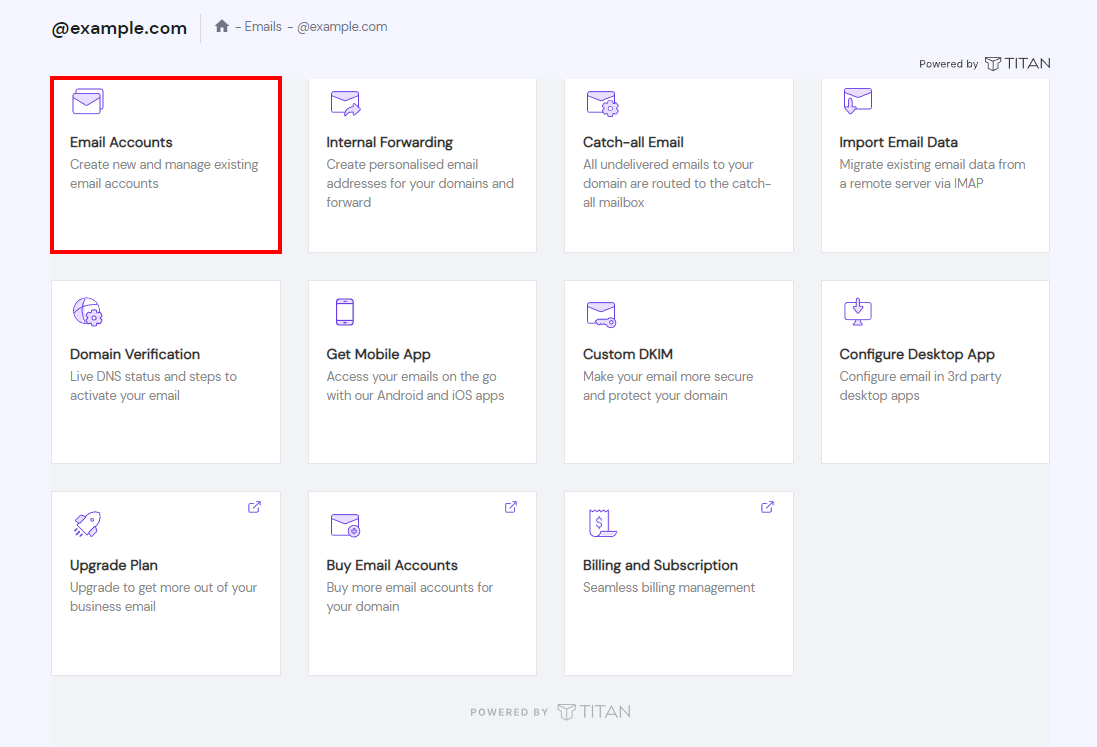Open the Configure Desktop App title
Image resolution: width=1097 pixels, height=747 pixels.
(917, 354)
